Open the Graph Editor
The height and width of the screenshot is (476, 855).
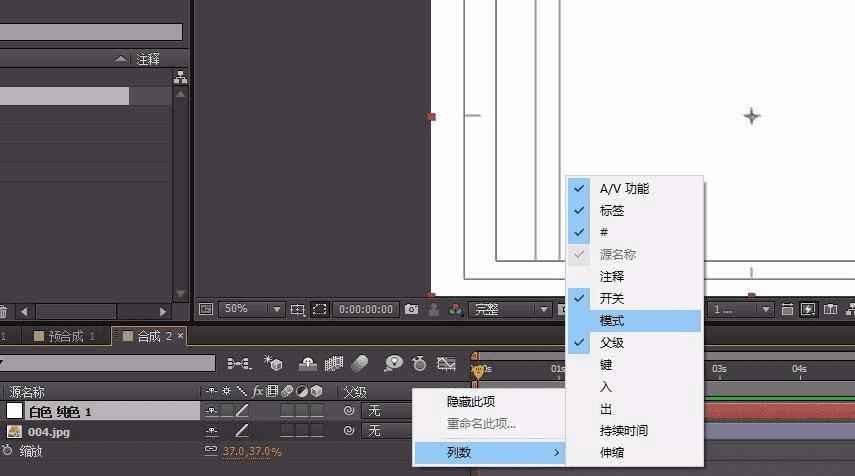point(446,363)
